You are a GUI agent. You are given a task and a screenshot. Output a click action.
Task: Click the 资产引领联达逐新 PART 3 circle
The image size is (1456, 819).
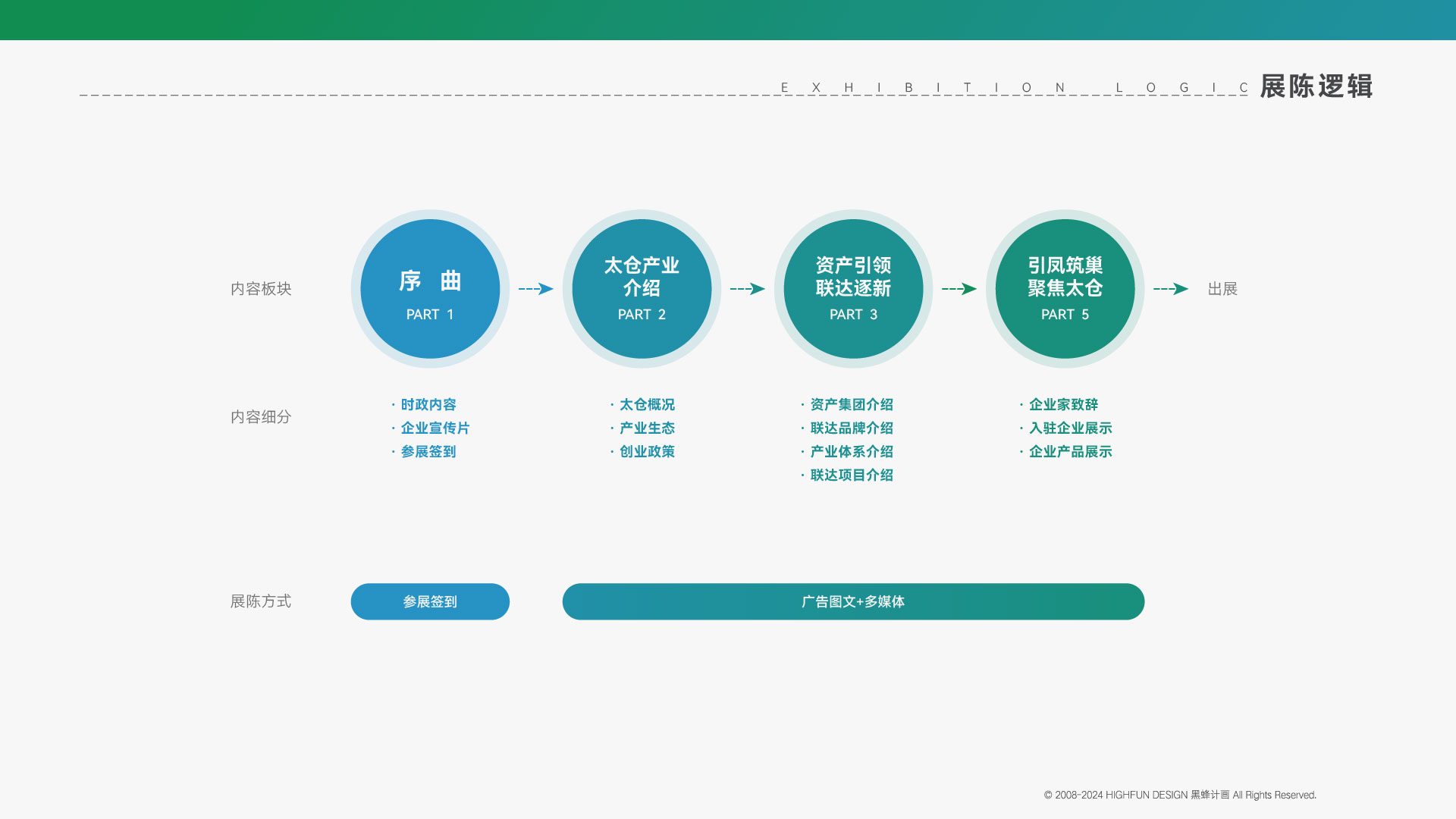[x=853, y=288]
